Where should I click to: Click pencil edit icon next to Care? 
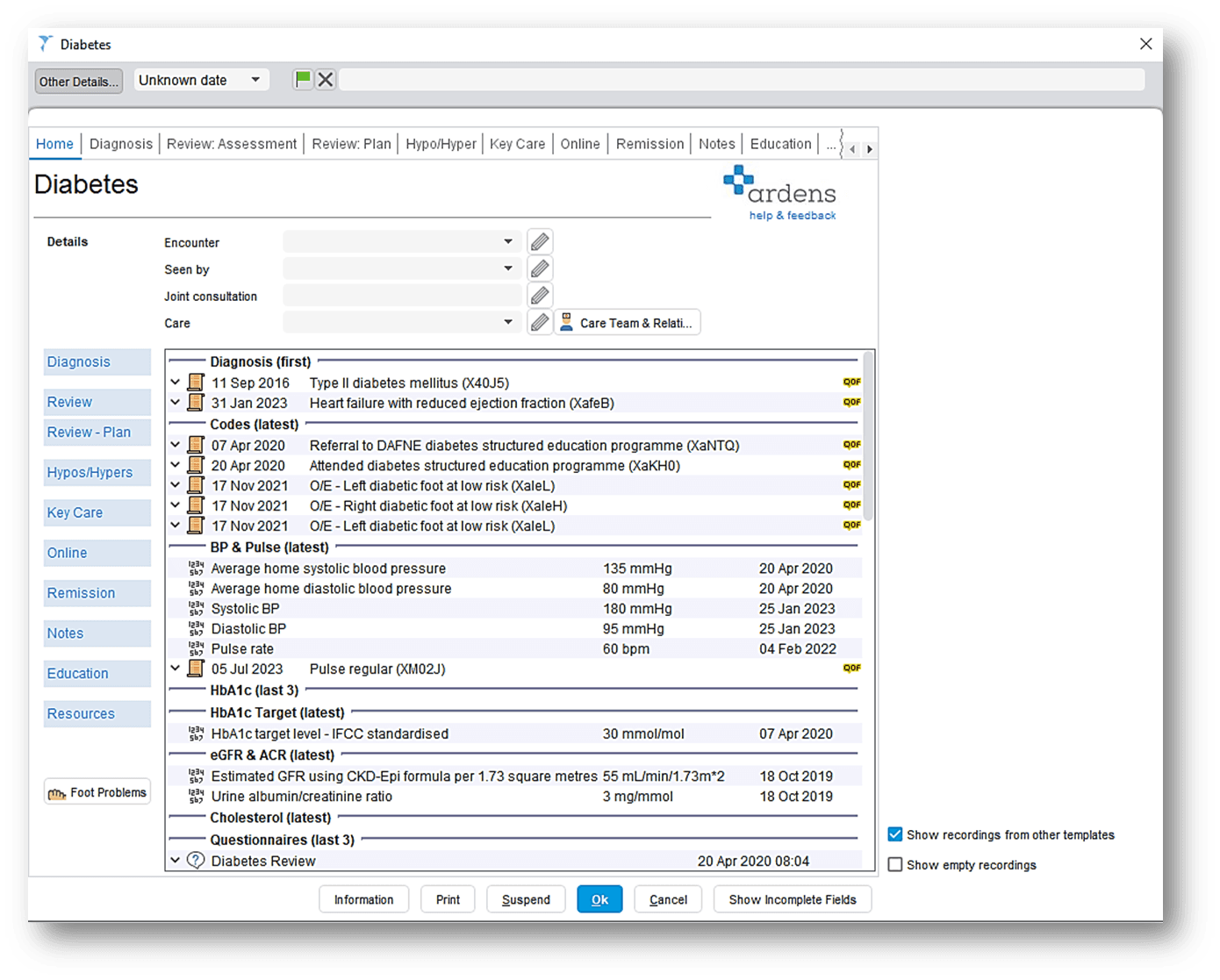tap(540, 323)
